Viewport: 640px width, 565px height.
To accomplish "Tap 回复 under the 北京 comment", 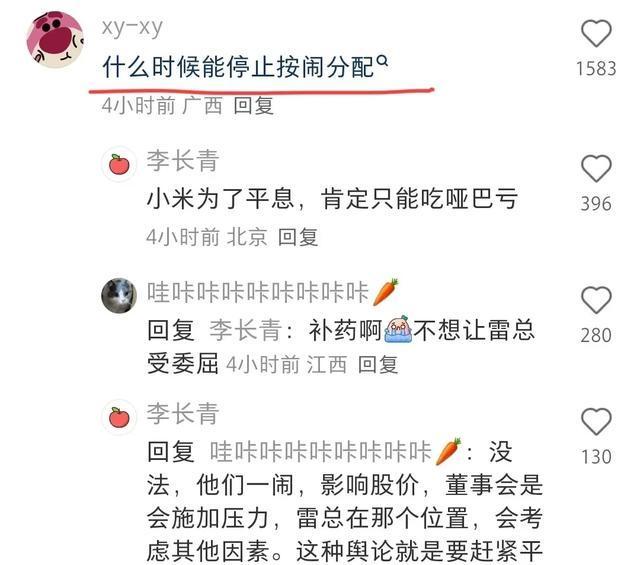I will 298,237.
